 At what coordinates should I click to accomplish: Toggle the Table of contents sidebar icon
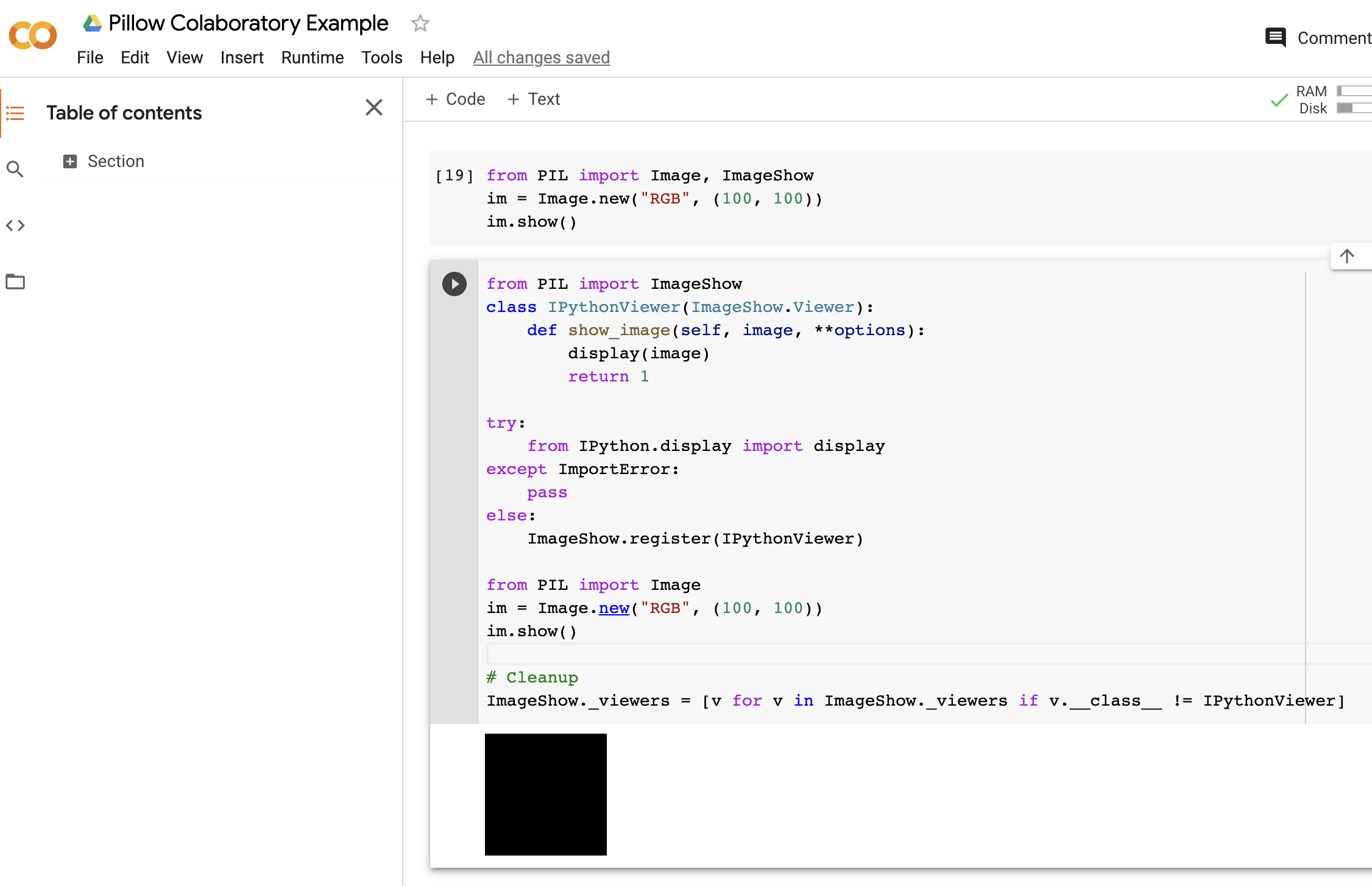pyautogui.click(x=15, y=113)
